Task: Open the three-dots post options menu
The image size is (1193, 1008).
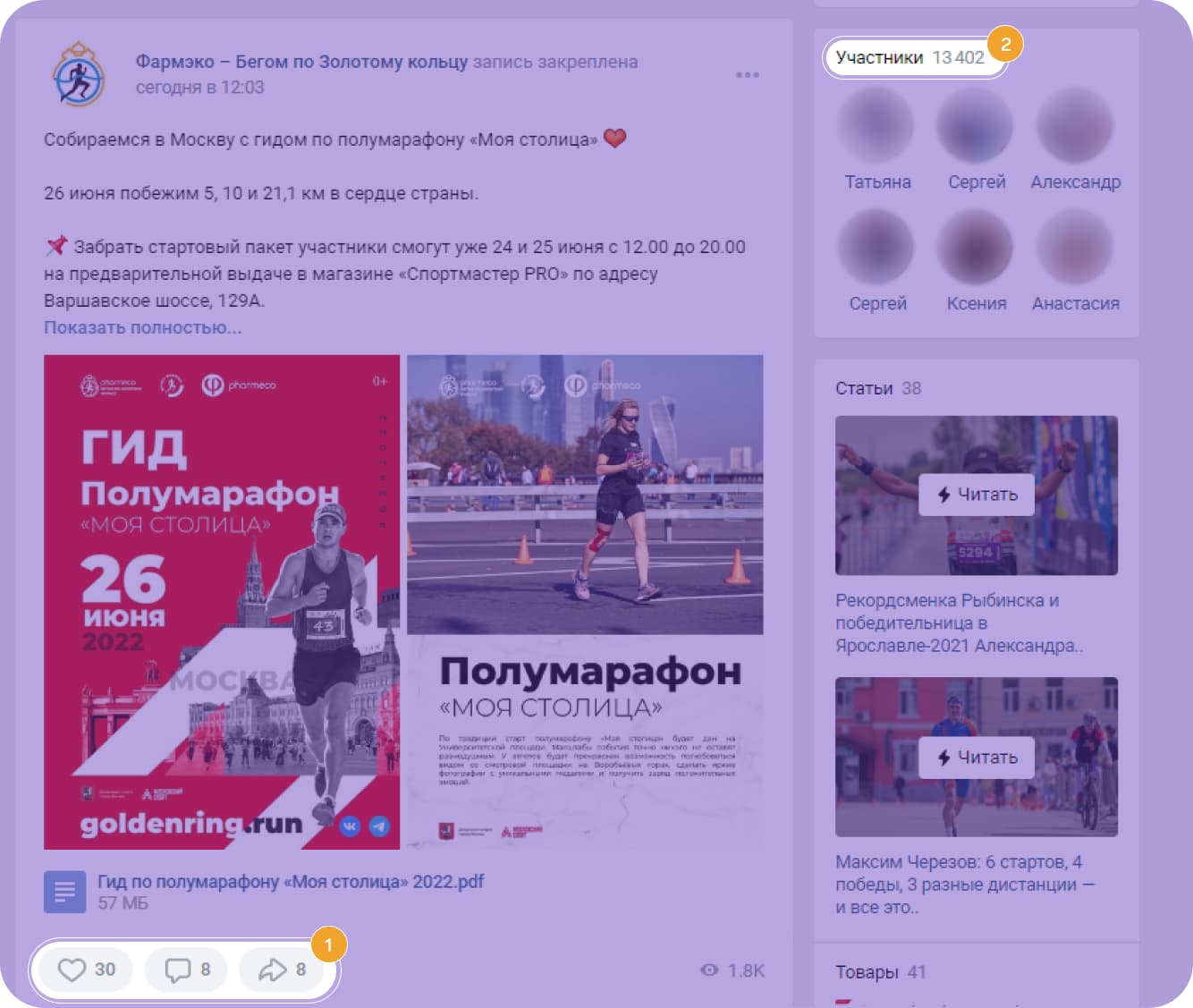Action: pos(748,75)
